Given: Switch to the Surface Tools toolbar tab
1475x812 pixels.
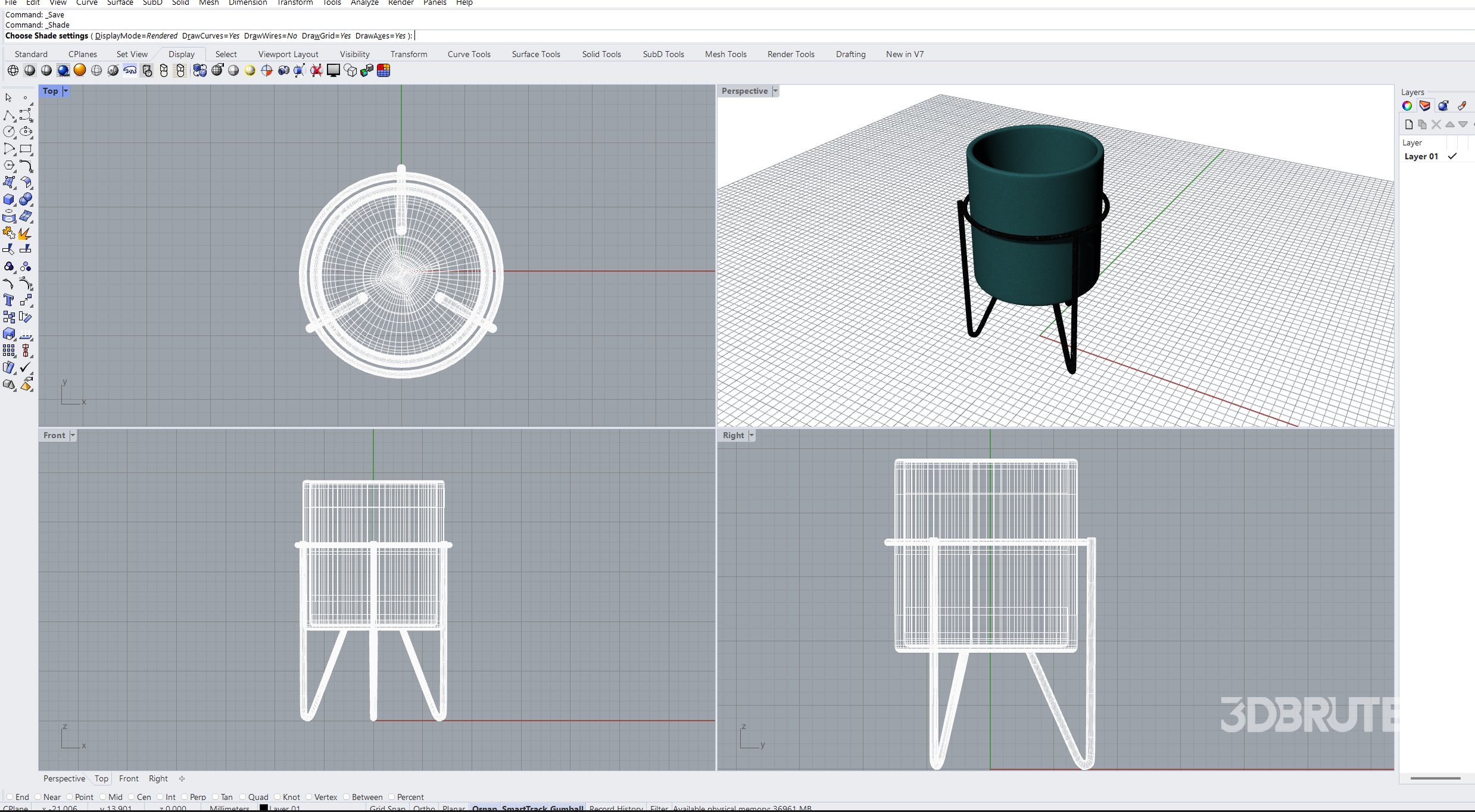Looking at the screenshot, I should coord(535,54).
